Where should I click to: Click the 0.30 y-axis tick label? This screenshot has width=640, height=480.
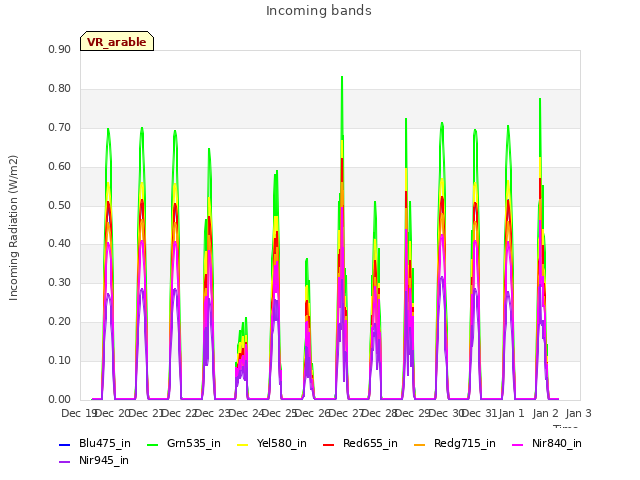pyautogui.click(x=60, y=282)
